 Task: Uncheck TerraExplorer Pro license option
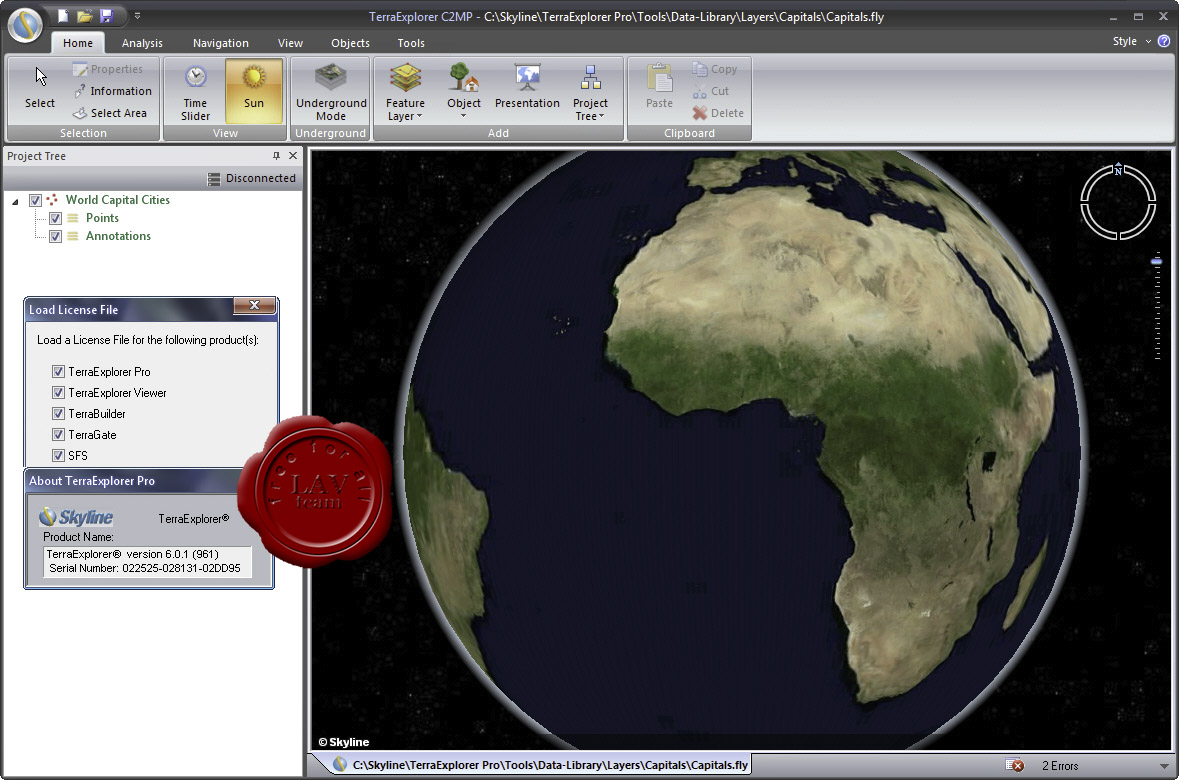tap(59, 372)
